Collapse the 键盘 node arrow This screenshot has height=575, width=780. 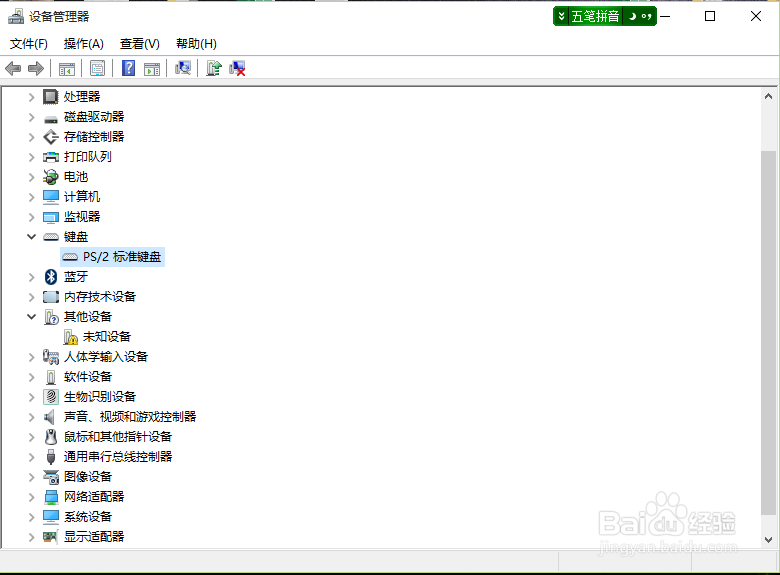pos(31,237)
